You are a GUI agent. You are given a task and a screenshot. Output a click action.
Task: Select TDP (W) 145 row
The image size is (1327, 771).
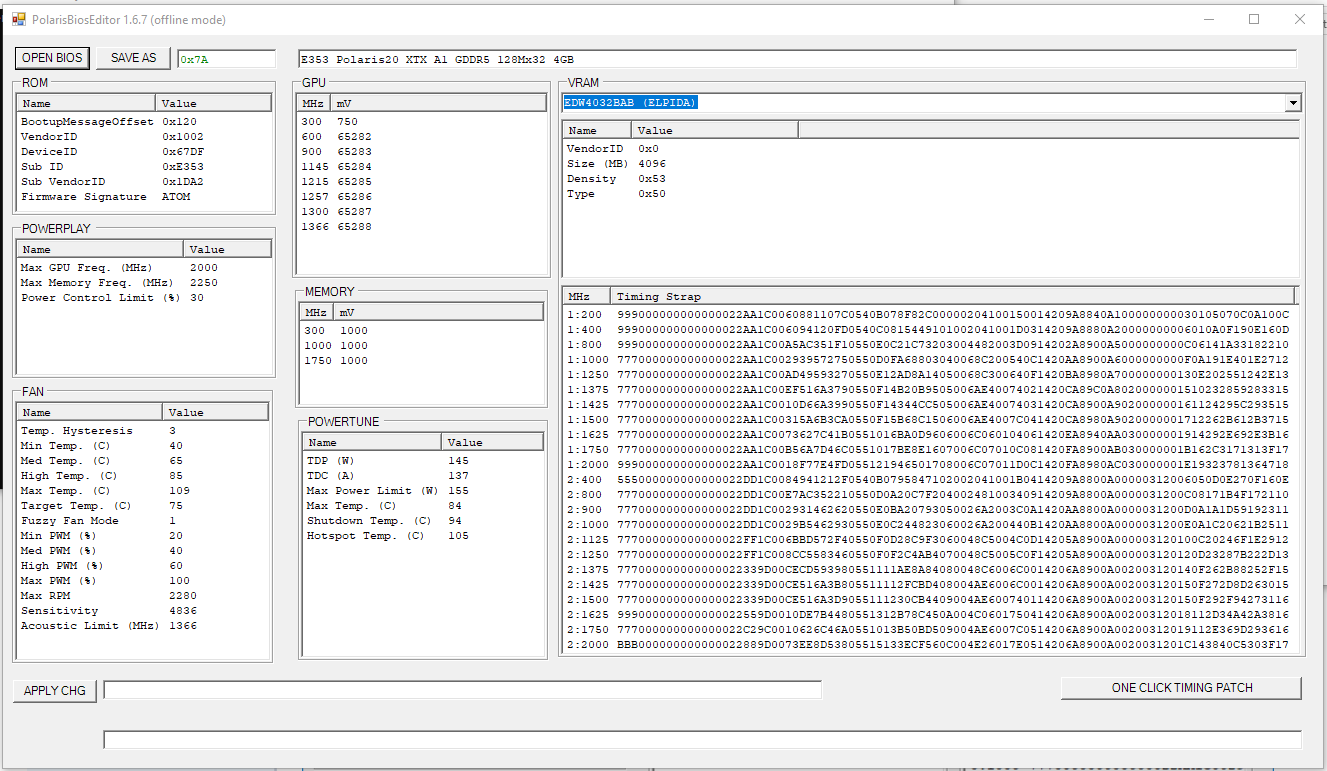point(423,461)
